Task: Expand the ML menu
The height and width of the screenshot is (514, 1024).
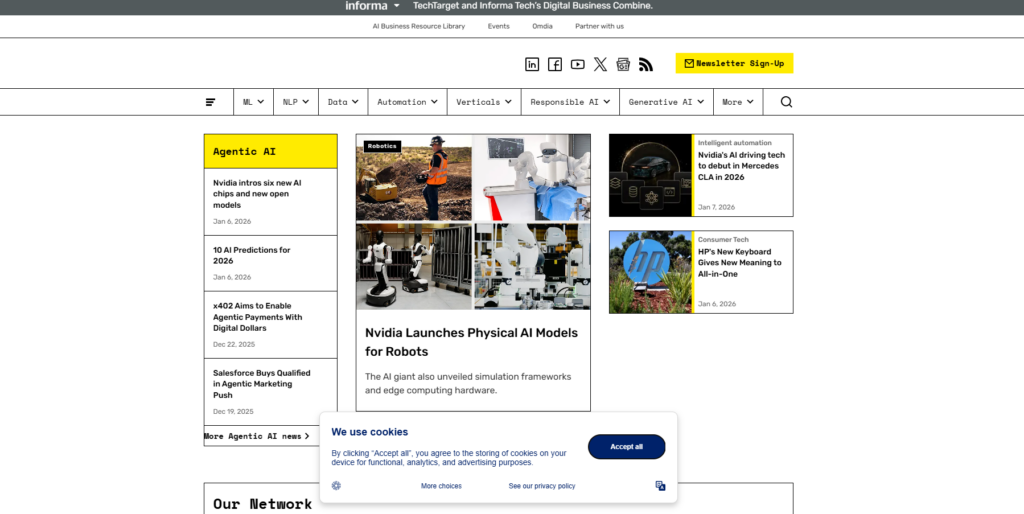Action: (x=253, y=102)
